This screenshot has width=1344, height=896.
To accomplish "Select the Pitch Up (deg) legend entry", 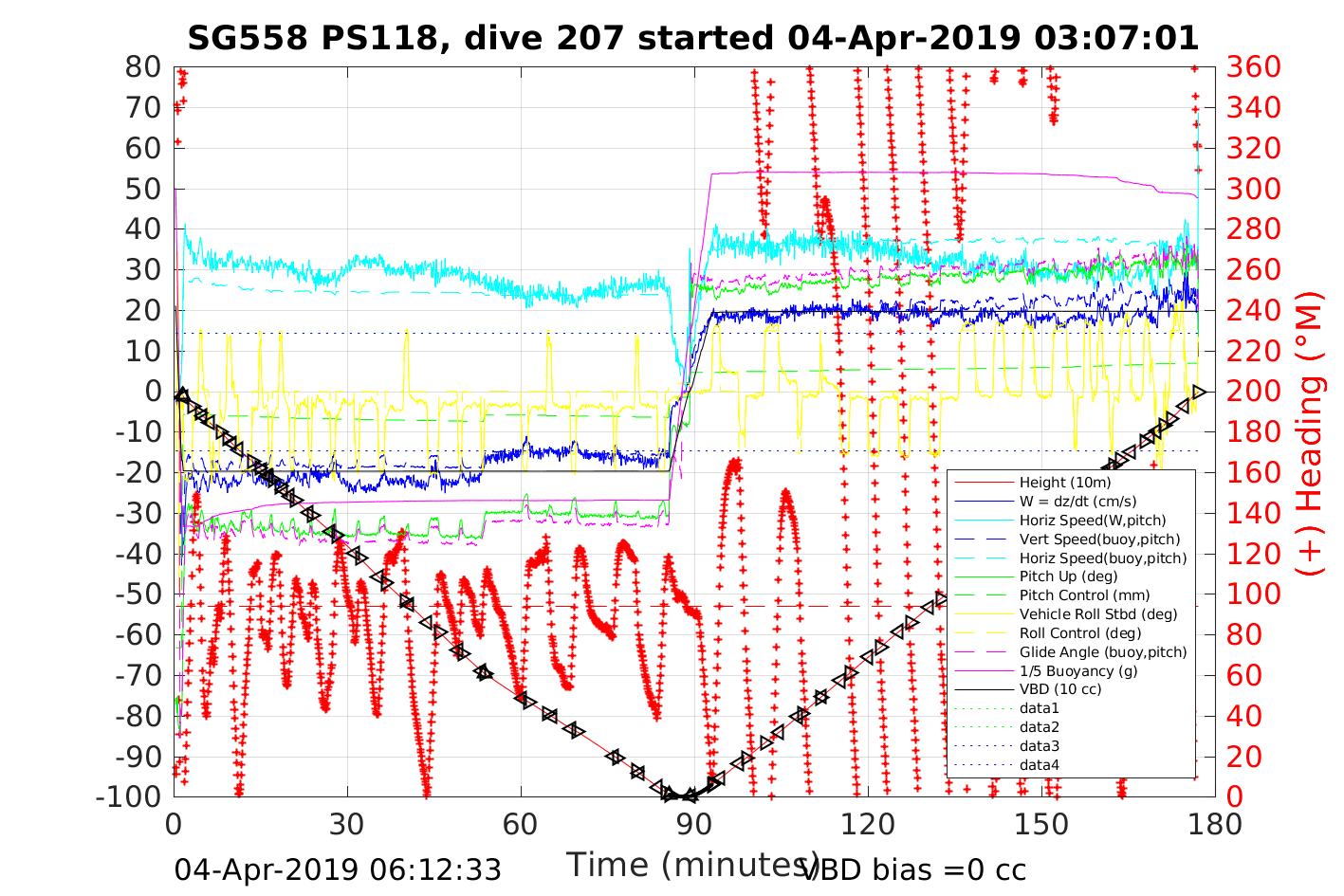I will click(1068, 576).
